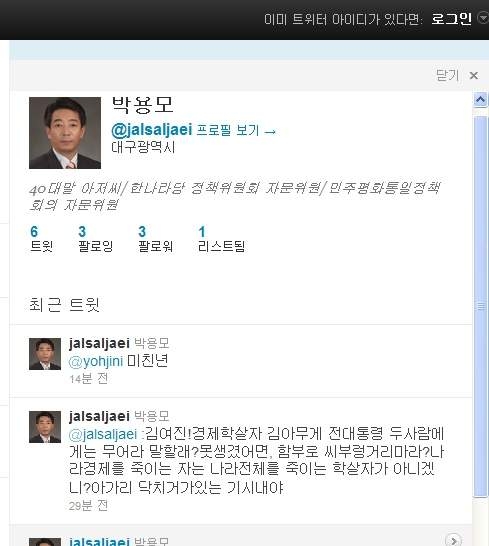Open the 3 팔로잉 count
This screenshot has width=489, height=546.
coord(96,239)
